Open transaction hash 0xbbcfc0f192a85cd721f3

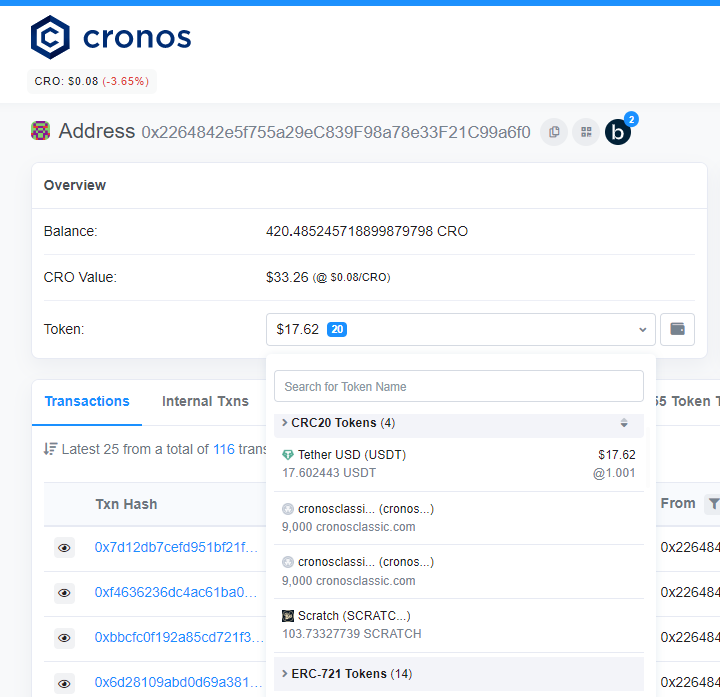(x=179, y=637)
